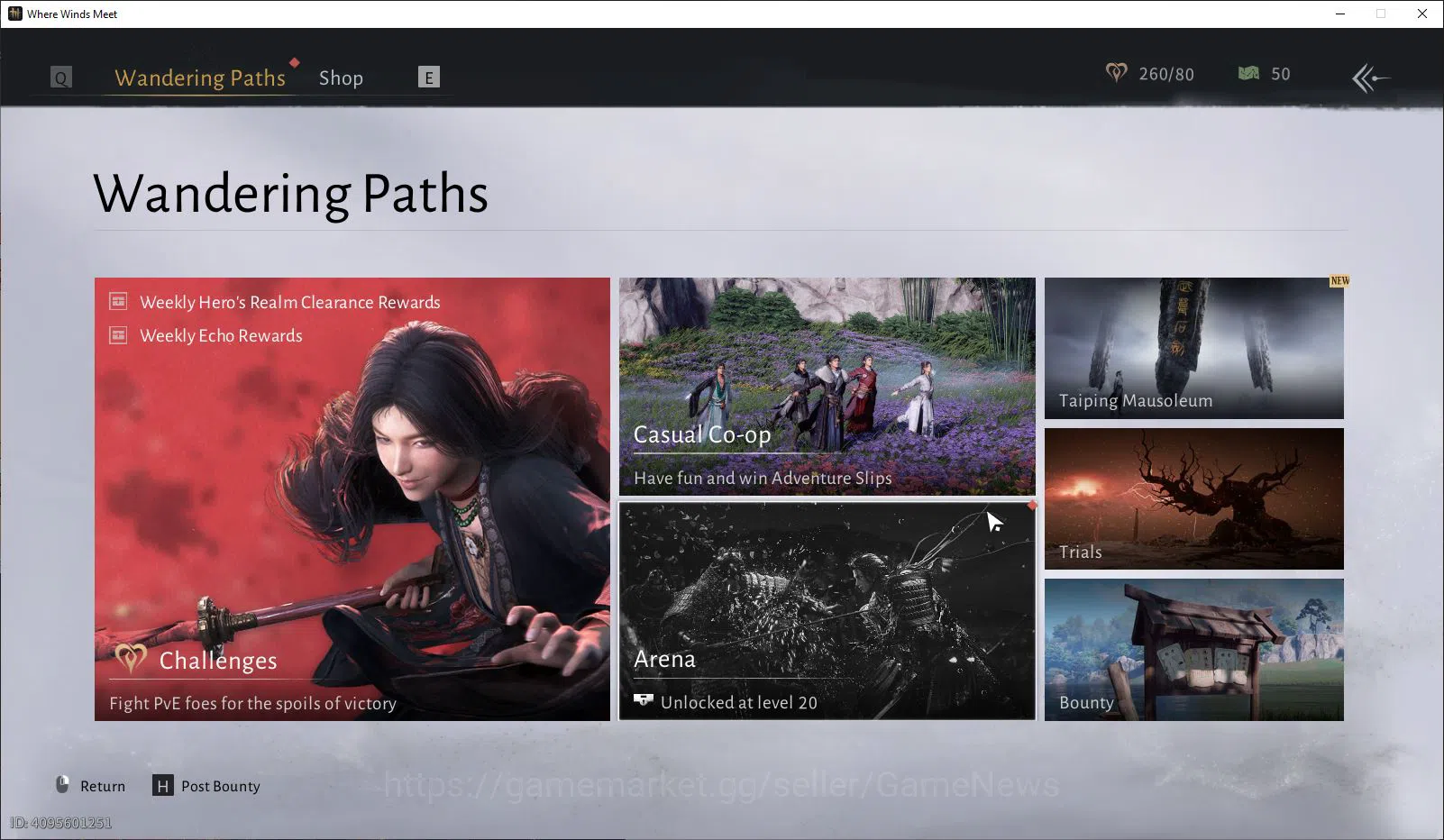
Task: Click the Weekly Echo Rewards icon
Action: coord(118,335)
